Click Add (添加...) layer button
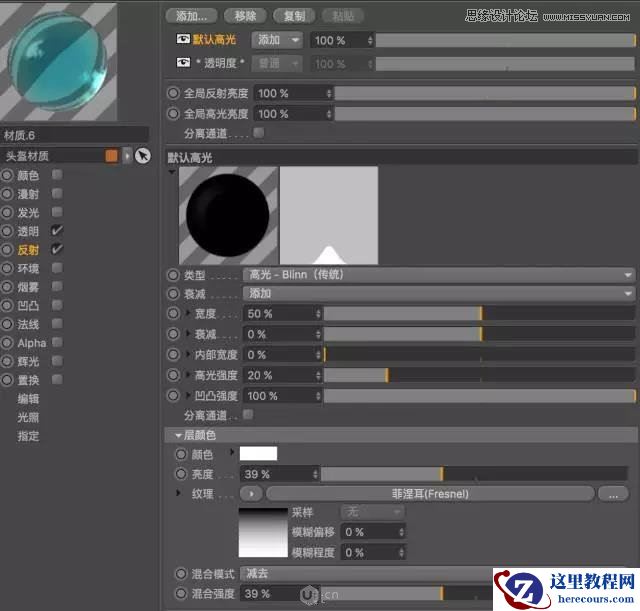This screenshot has width=640, height=611. click(191, 16)
